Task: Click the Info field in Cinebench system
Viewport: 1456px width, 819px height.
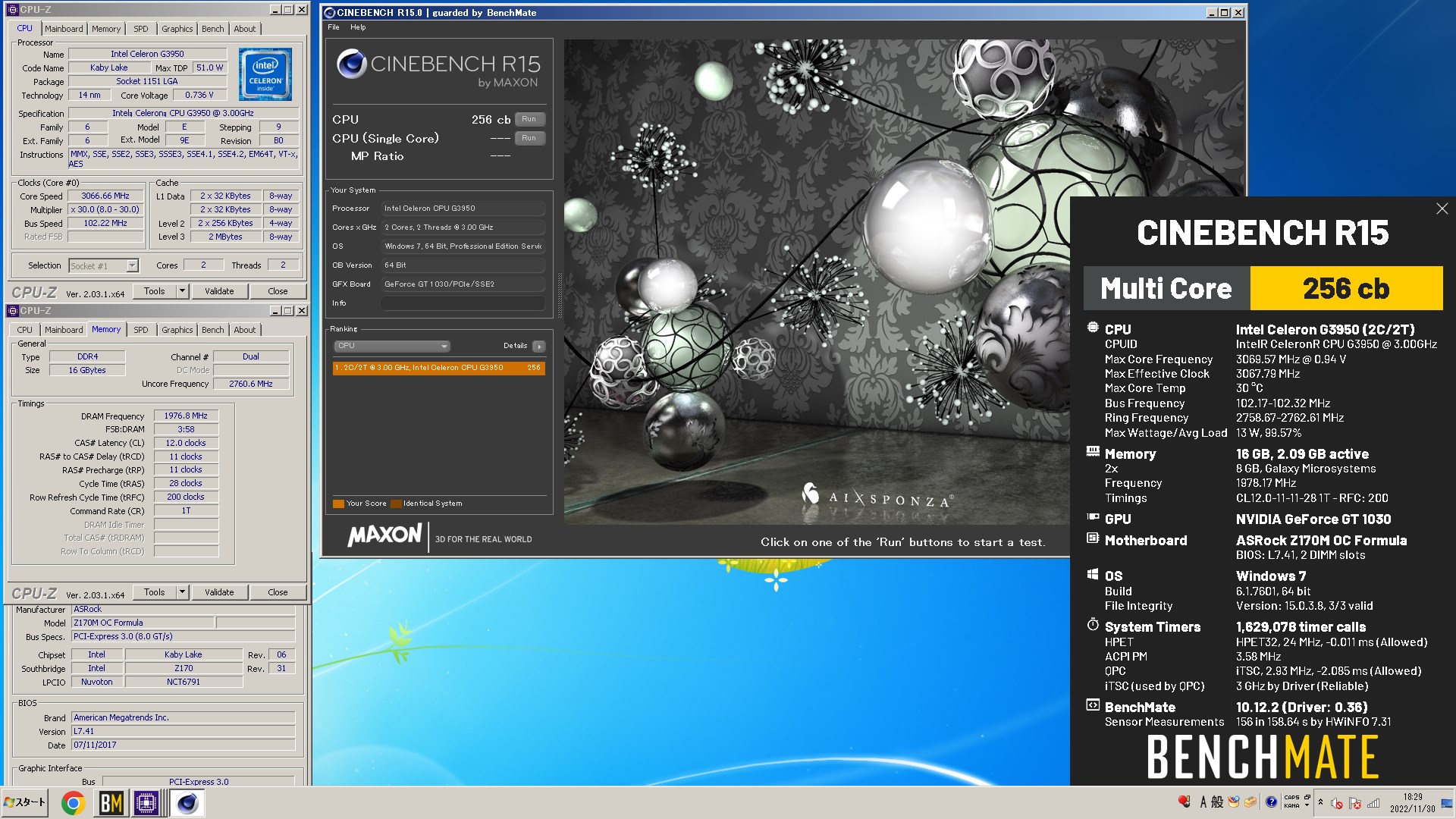Action: click(x=463, y=303)
